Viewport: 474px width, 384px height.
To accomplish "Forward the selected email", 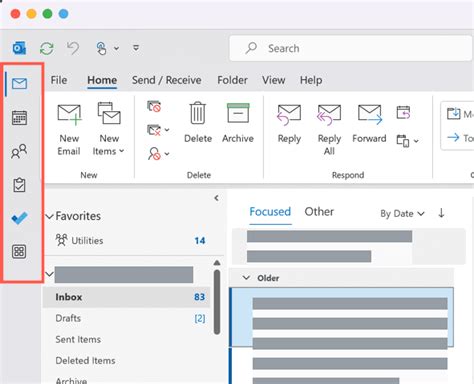I will tap(369, 123).
